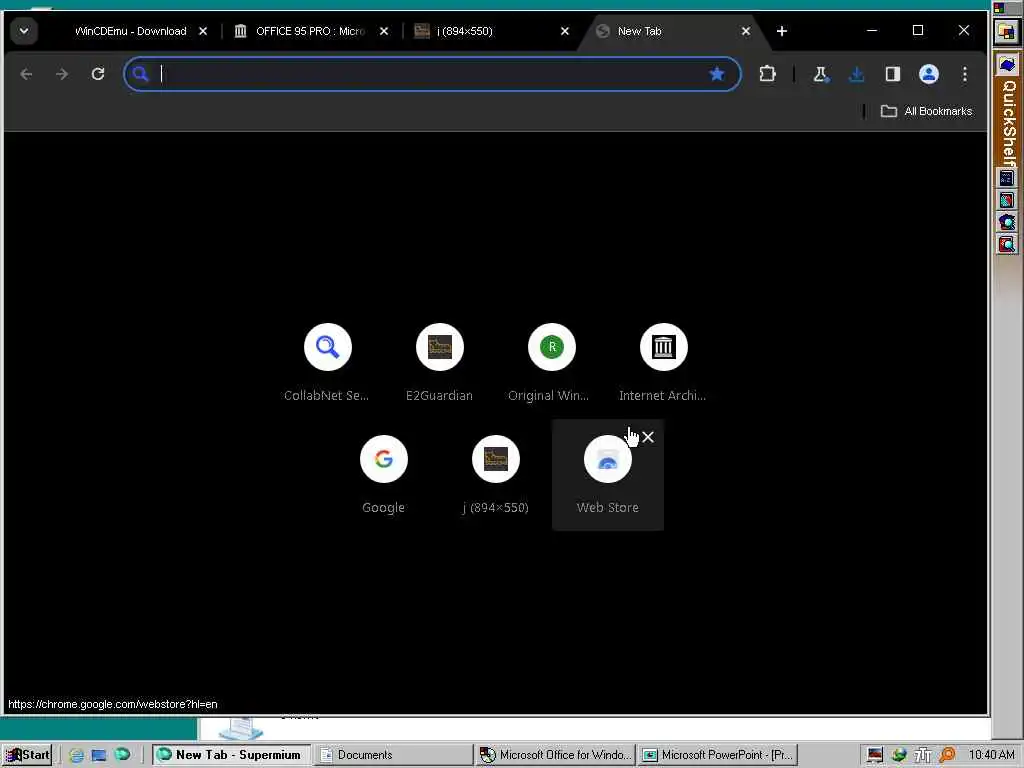
Task: Toggle the side panel
Action: coord(892,74)
